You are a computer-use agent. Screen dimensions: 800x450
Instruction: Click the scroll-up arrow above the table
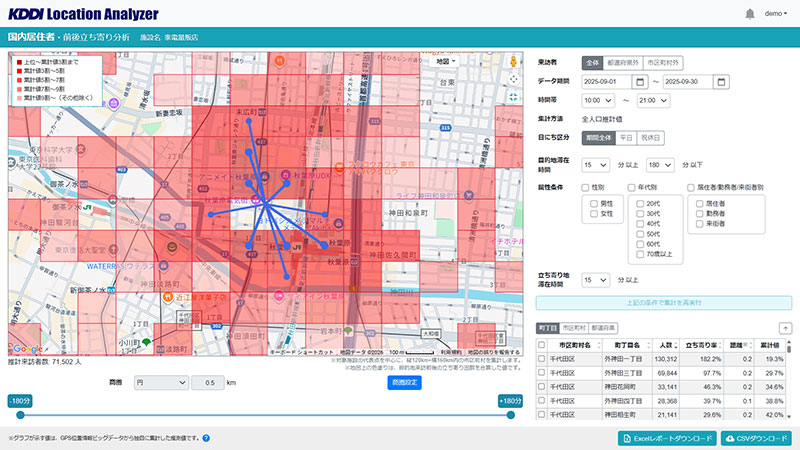[x=785, y=327]
